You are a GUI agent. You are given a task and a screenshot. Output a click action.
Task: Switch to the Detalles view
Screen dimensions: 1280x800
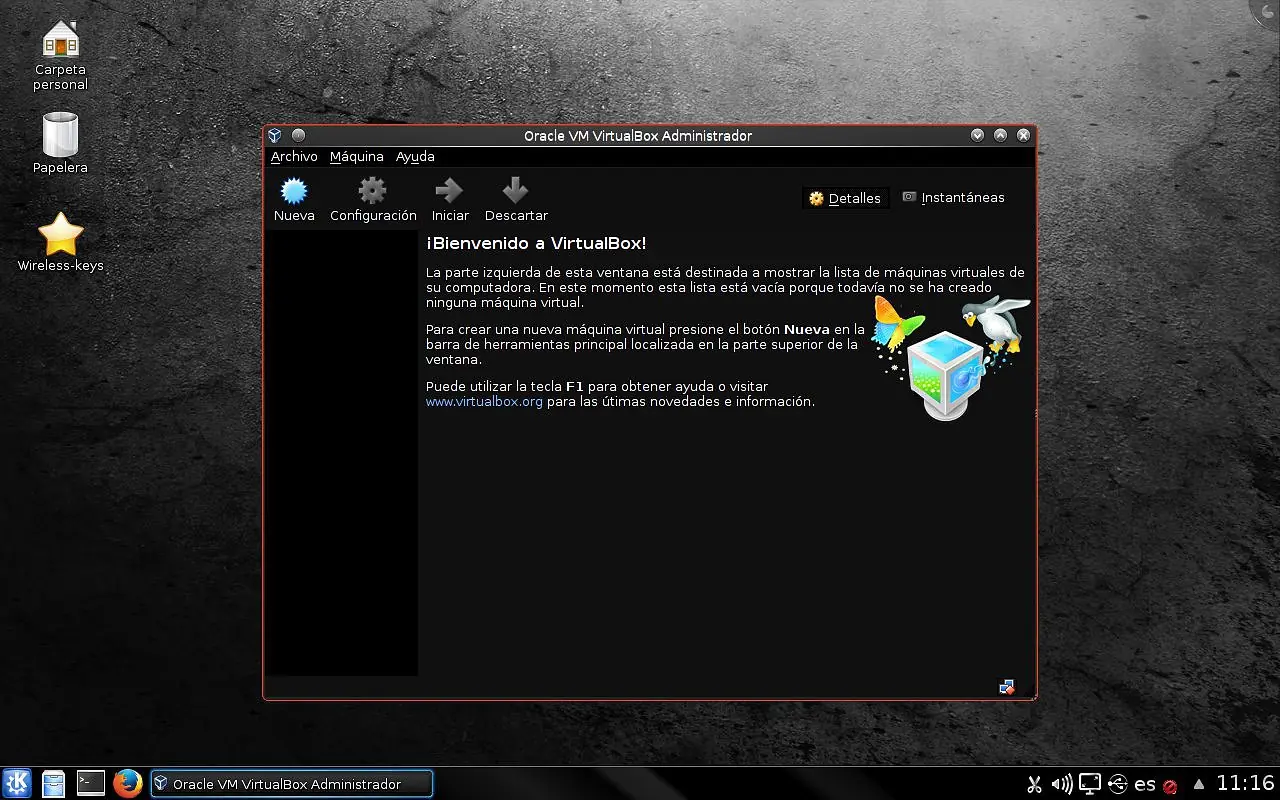pos(845,198)
